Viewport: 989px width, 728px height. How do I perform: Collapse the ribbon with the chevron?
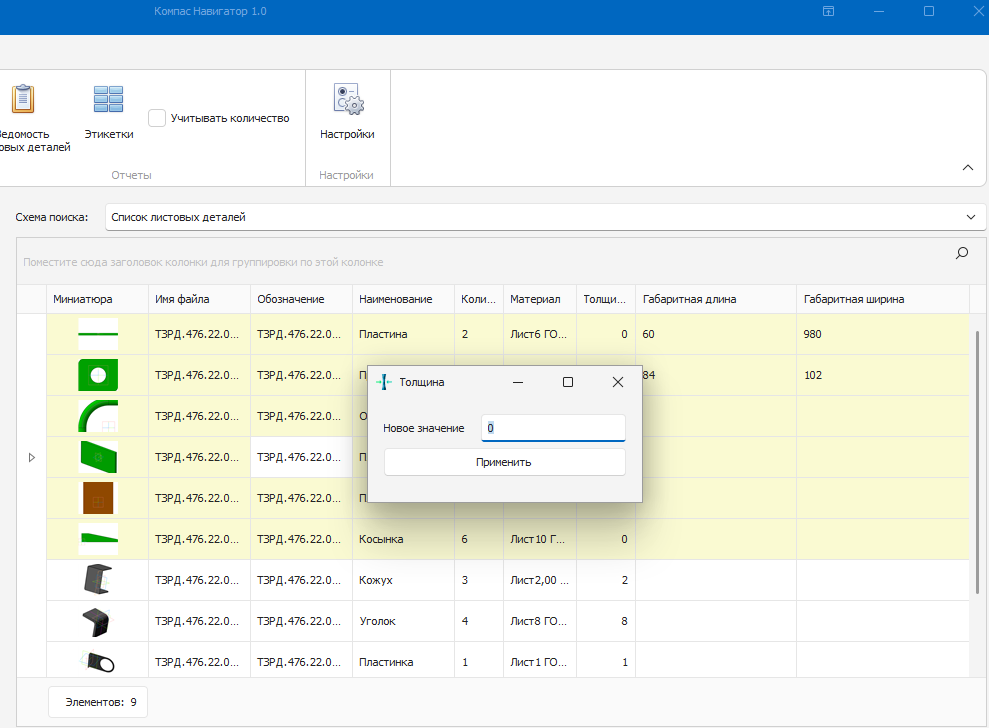[967, 168]
